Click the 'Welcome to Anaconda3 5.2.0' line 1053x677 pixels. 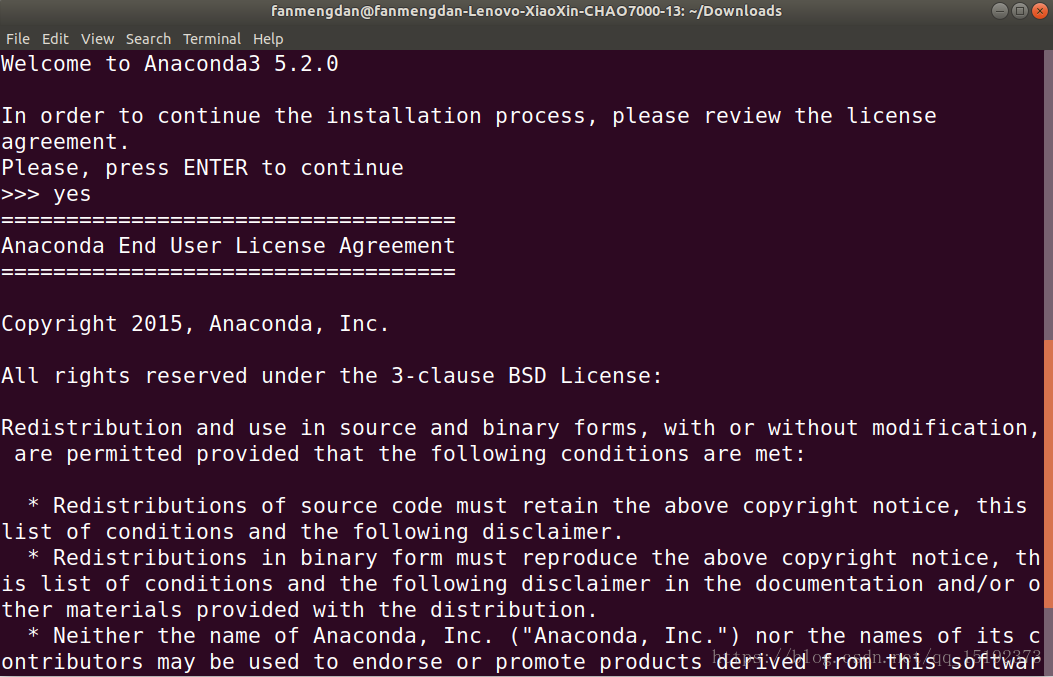(170, 64)
